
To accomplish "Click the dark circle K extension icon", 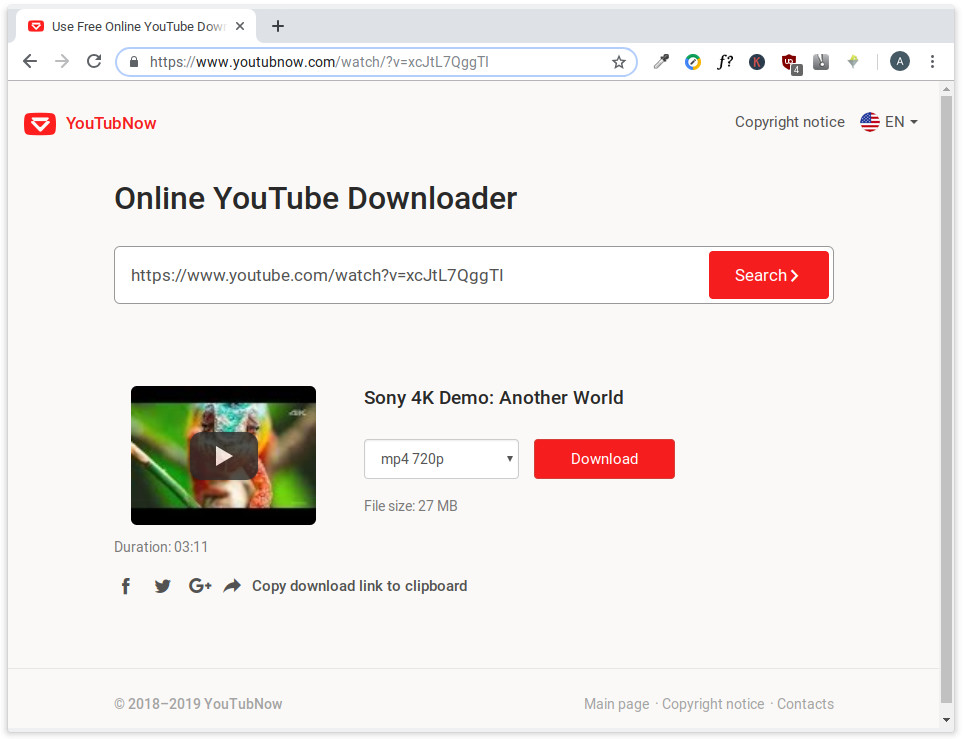I will 757,61.
